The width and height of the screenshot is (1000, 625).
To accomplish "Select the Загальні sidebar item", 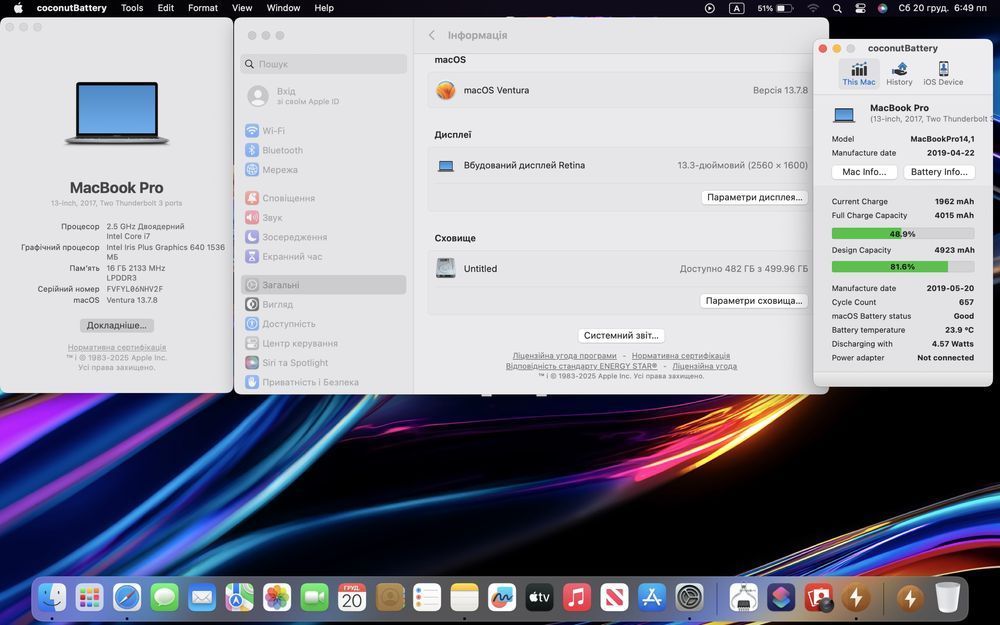I will (x=323, y=285).
